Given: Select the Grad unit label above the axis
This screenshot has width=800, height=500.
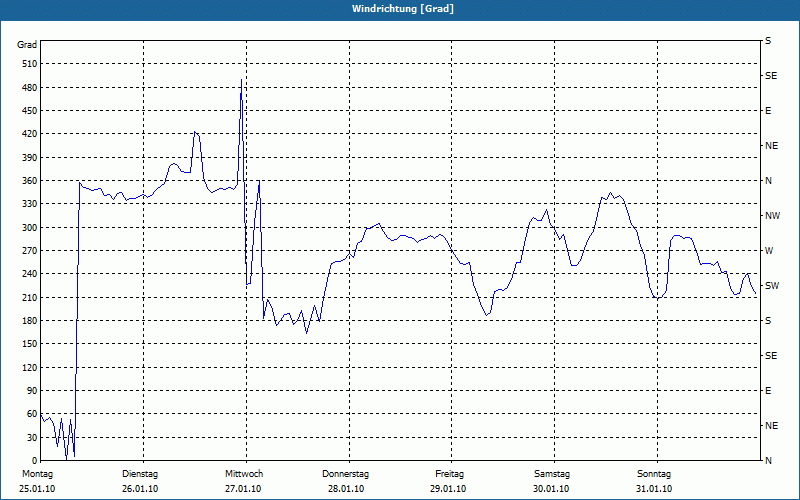Looking at the screenshot, I should click(x=27, y=45).
